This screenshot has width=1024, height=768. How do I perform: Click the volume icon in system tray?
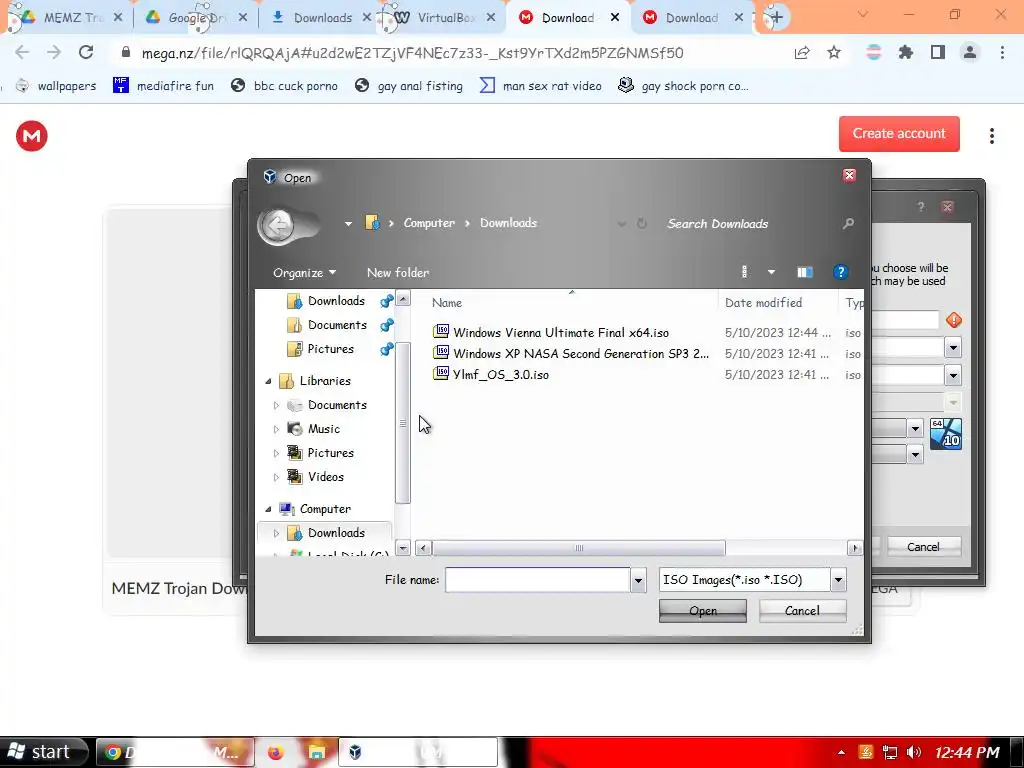pyautogui.click(x=914, y=752)
